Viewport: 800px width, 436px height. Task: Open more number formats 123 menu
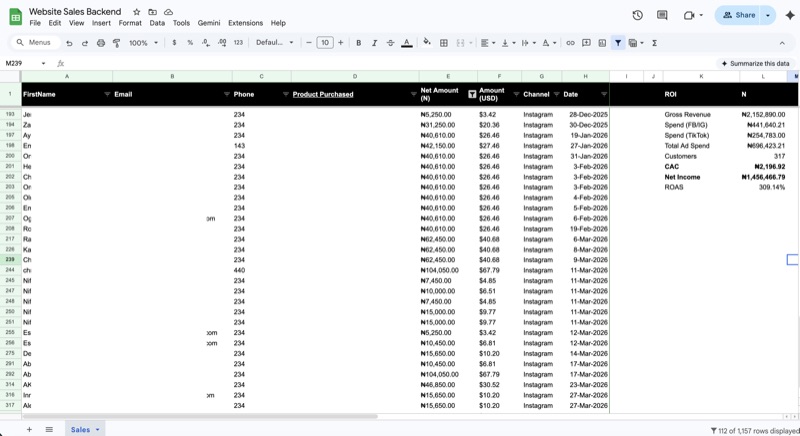238,43
